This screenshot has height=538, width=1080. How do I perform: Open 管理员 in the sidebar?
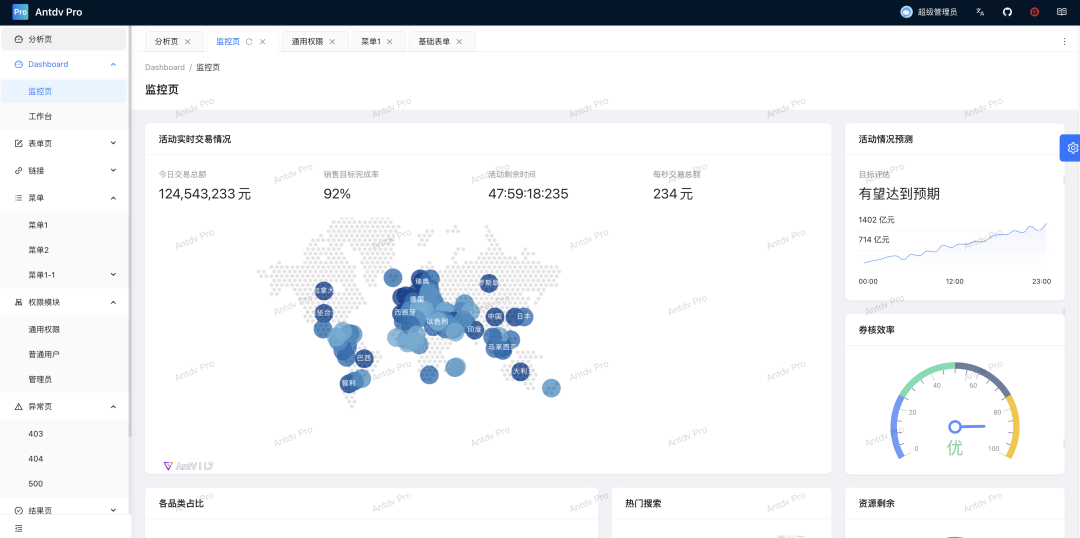coord(63,380)
